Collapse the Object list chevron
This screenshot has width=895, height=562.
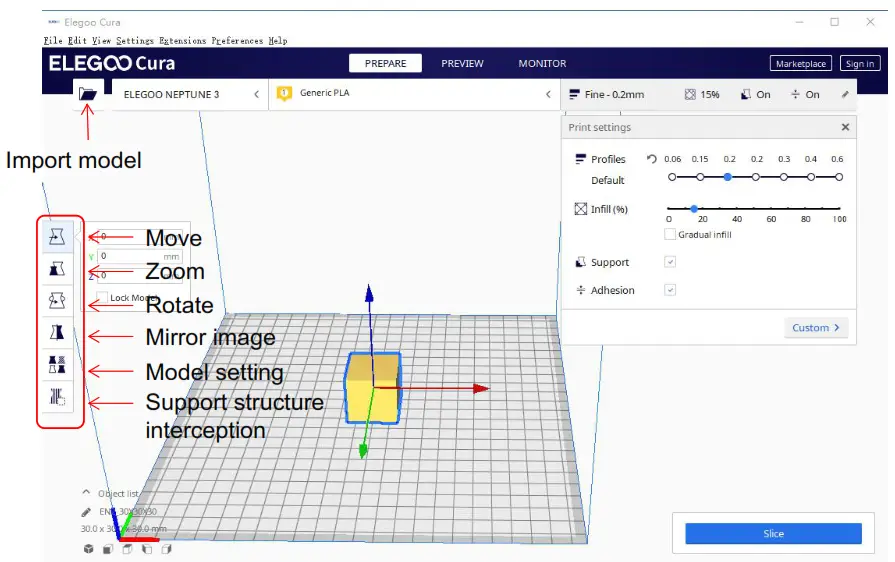pyautogui.click(x=86, y=492)
